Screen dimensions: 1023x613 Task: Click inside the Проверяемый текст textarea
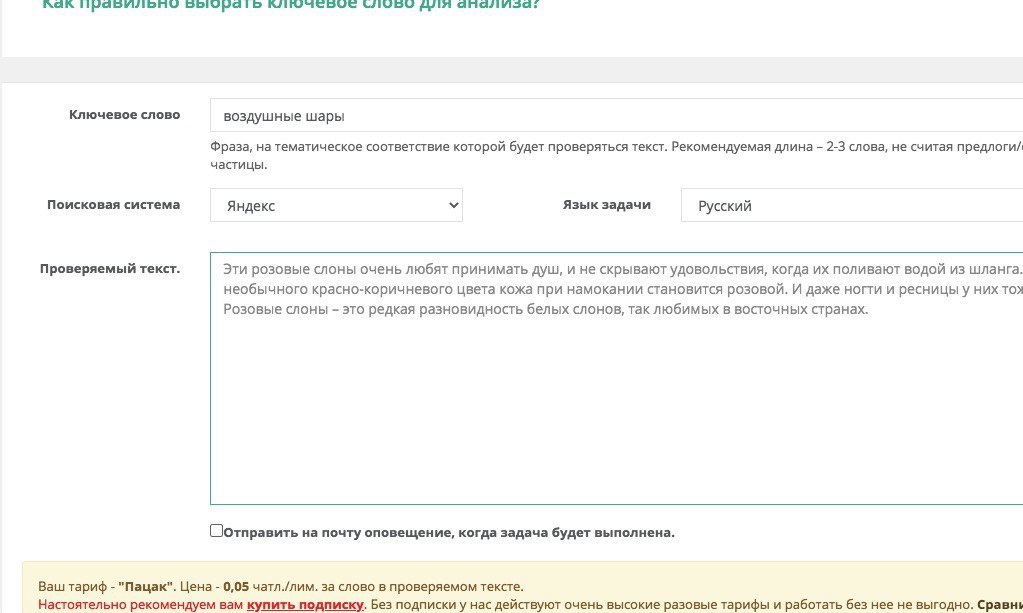[617, 378]
